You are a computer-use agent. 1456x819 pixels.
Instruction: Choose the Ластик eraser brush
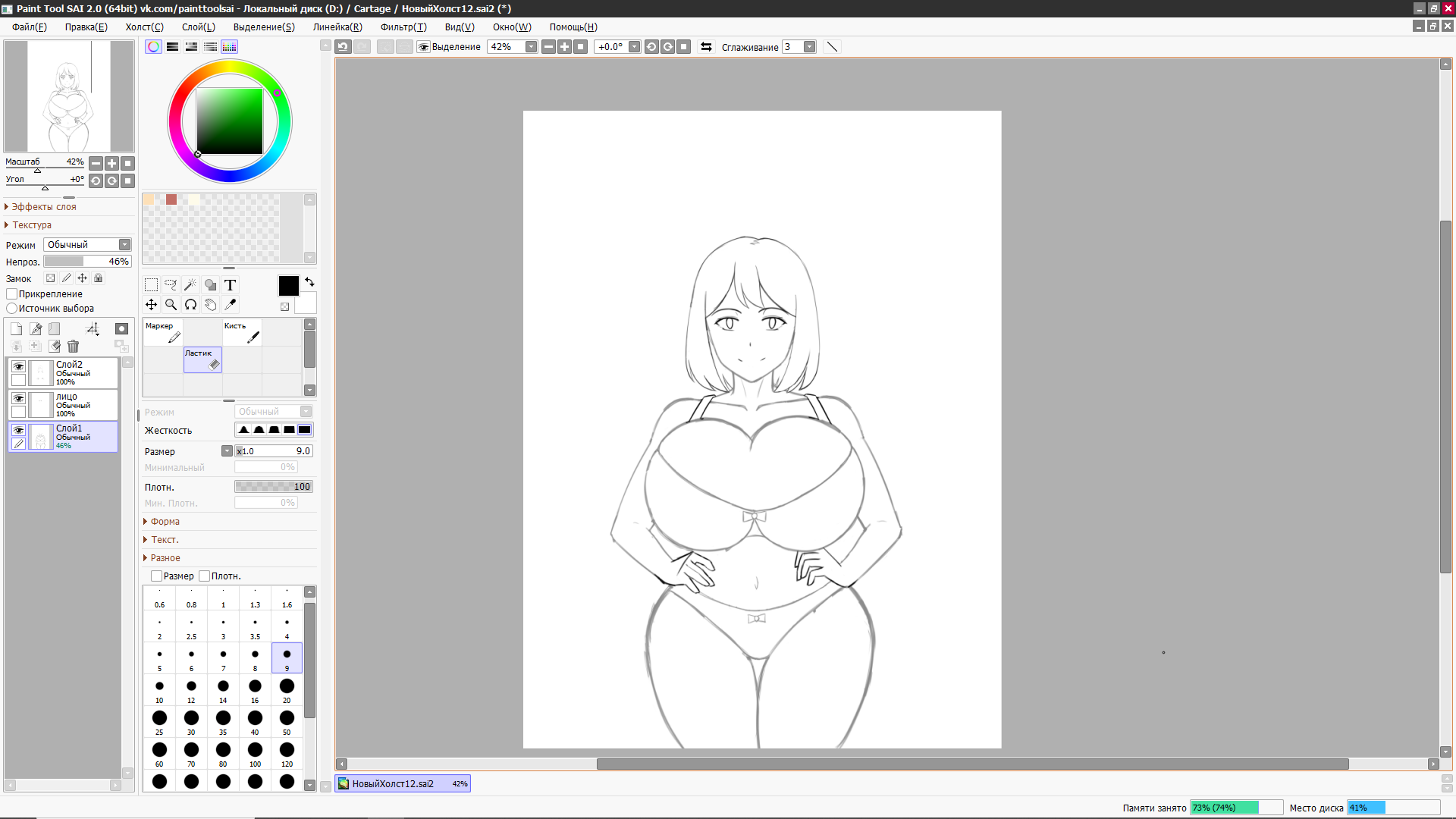click(x=202, y=360)
